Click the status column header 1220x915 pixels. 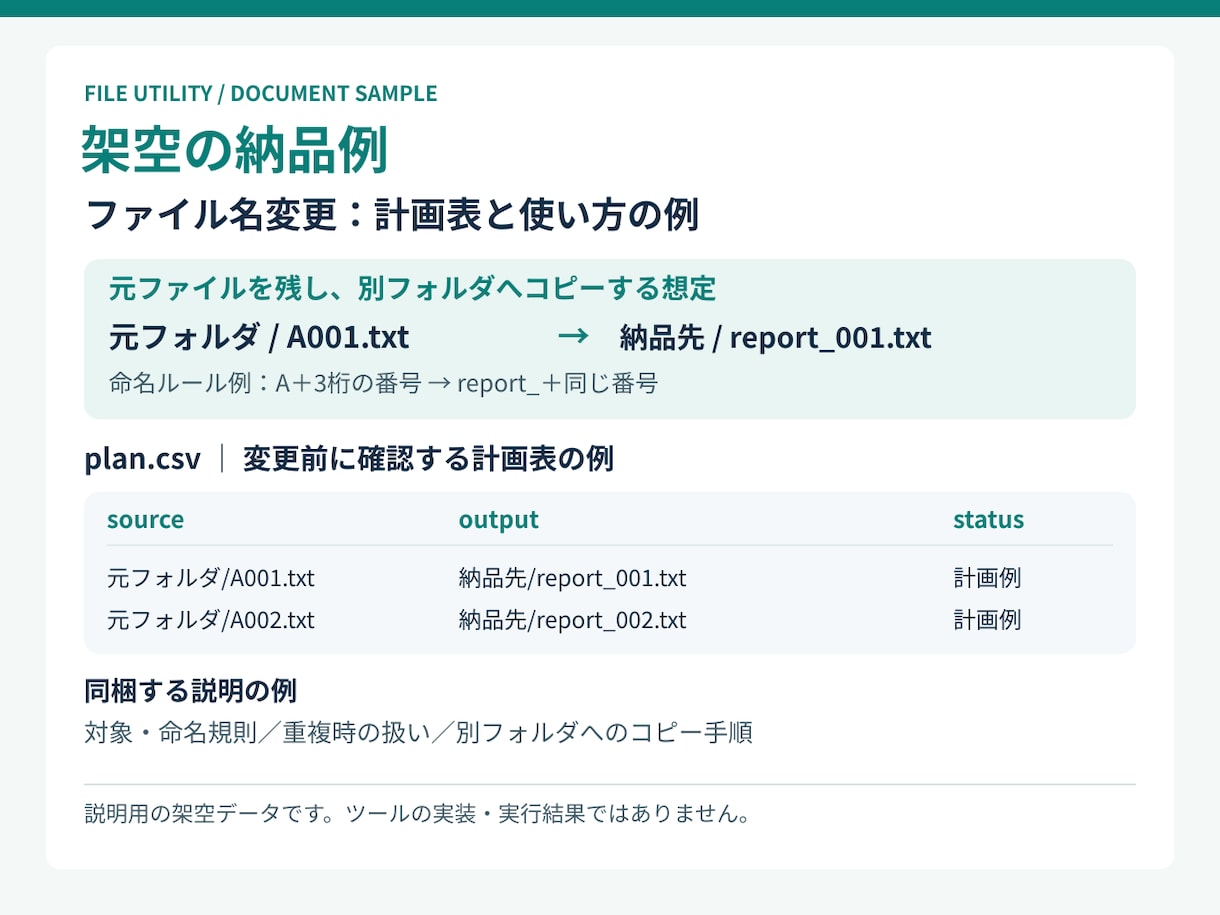point(989,520)
